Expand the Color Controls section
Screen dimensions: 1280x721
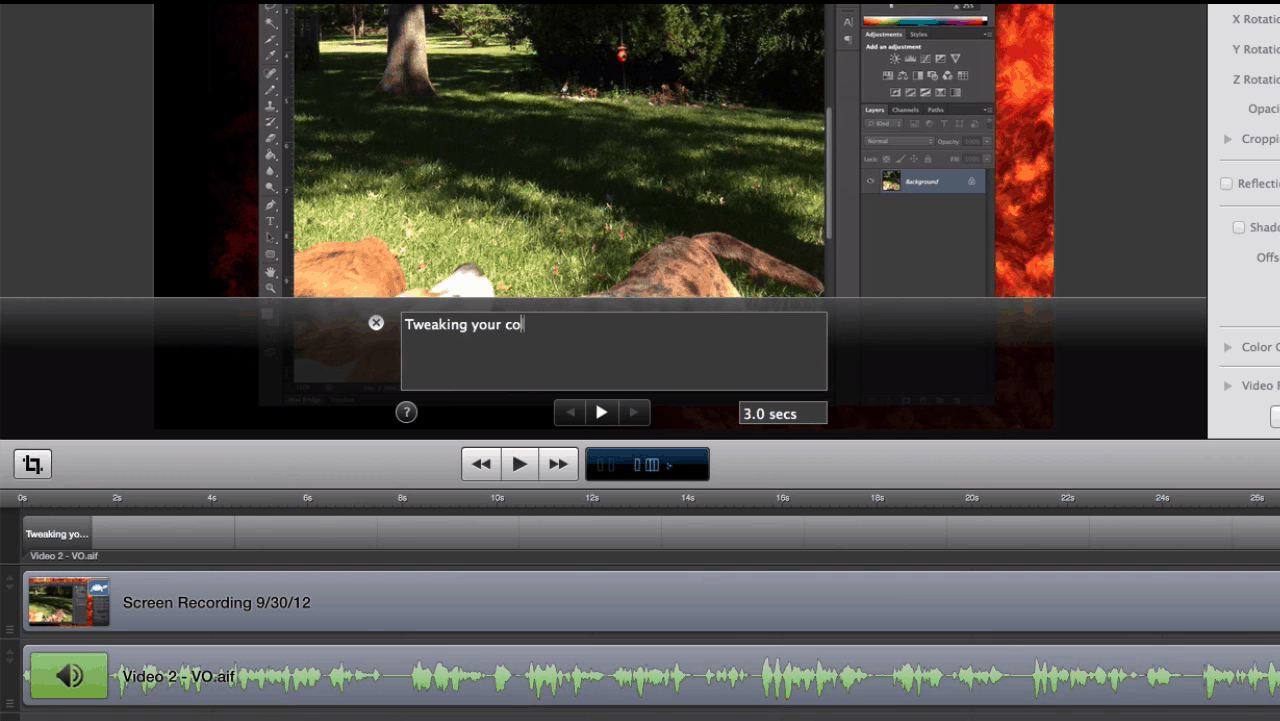[x=1227, y=347]
